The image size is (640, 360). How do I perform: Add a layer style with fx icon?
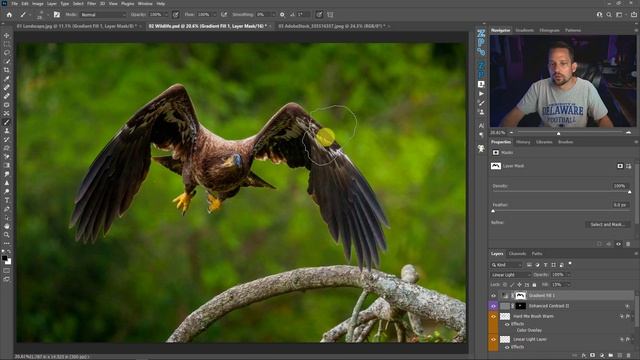tap(584, 356)
